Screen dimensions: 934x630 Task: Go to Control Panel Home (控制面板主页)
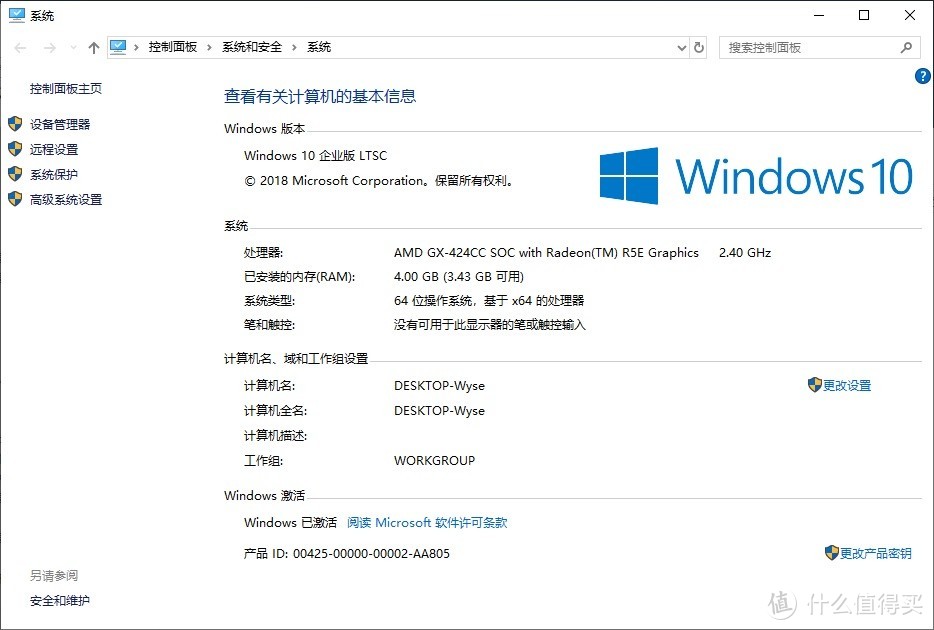(x=66, y=89)
